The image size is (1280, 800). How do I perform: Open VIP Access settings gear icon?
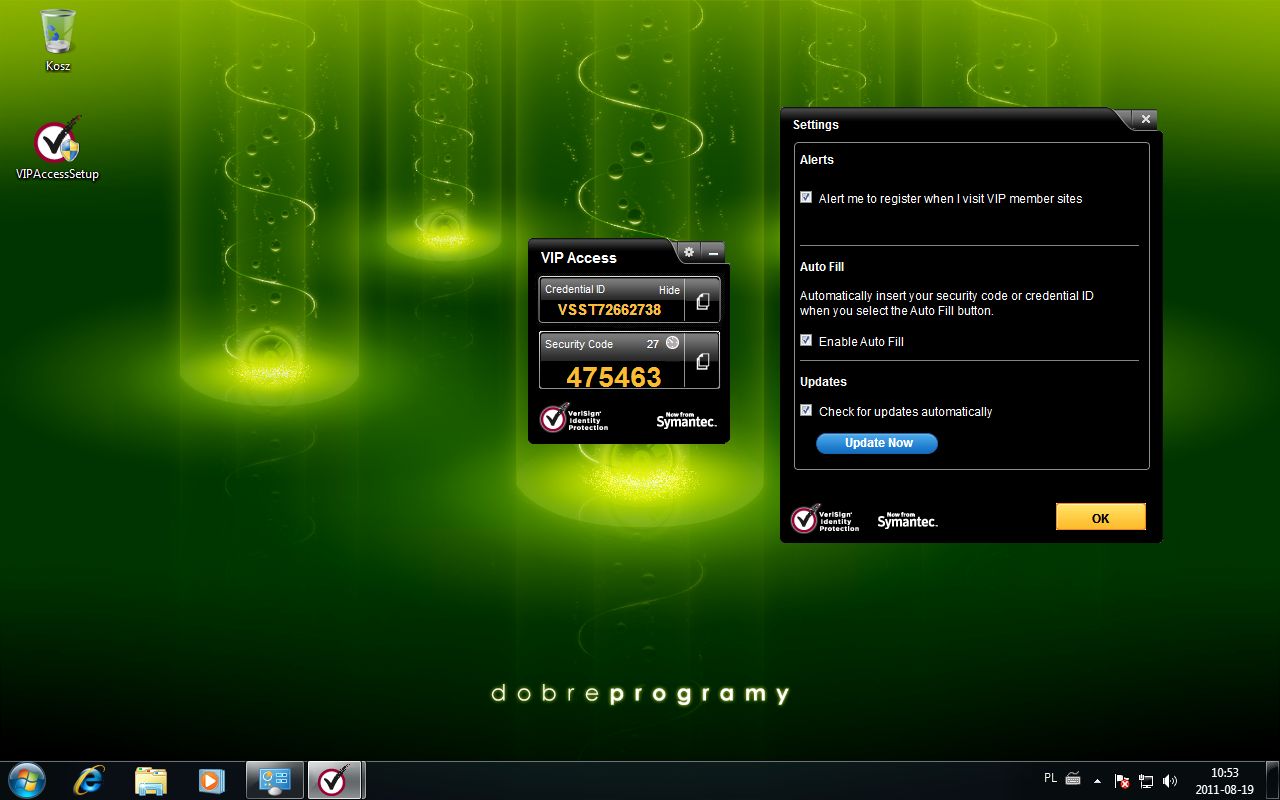pyautogui.click(x=689, y=252)
